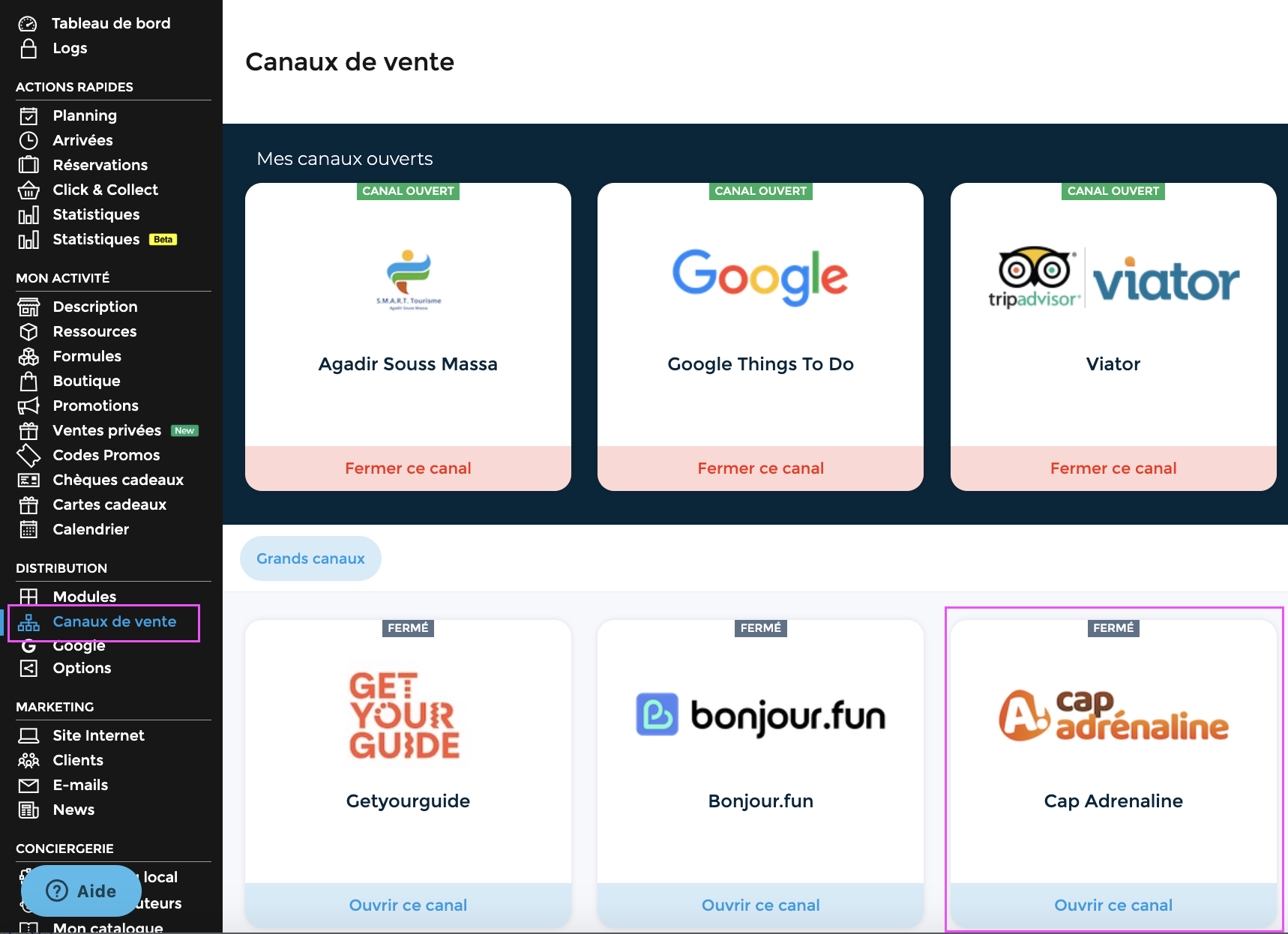
Task: Open Arrivées via its clock icon
Action: (x=28, y=141)
